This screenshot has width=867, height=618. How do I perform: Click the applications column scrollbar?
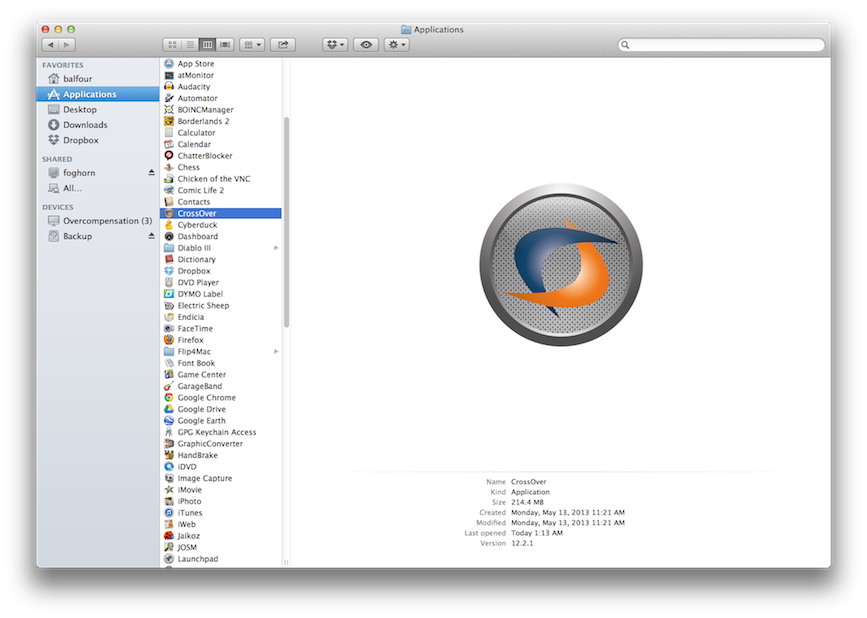(286, 220)
